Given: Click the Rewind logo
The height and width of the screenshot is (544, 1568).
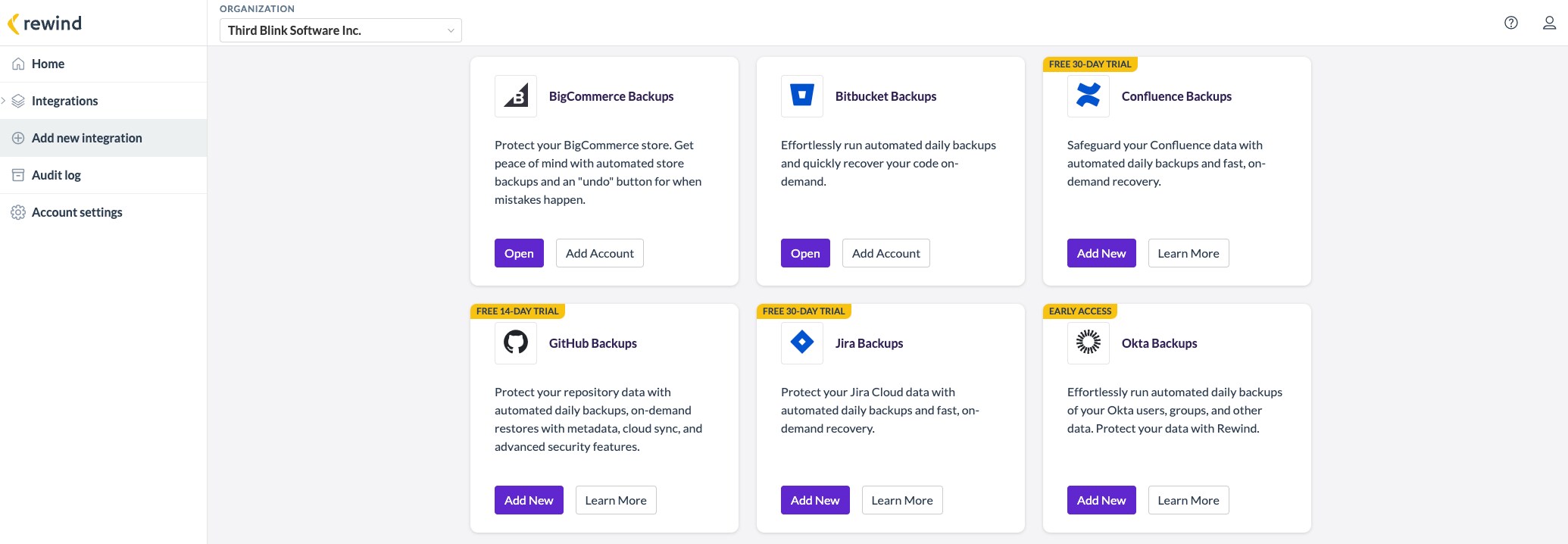Looking at the screenshot, I should coord(45,23).
